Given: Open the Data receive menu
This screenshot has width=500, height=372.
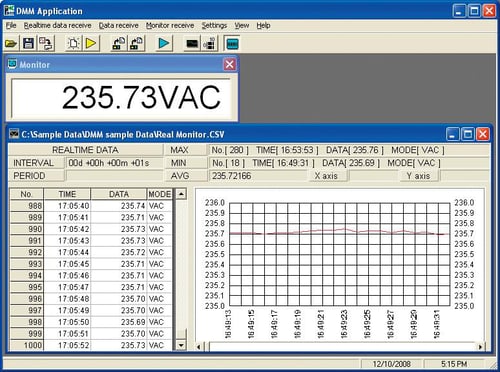Looking at the screenshot, I should (x=118, y=25).
